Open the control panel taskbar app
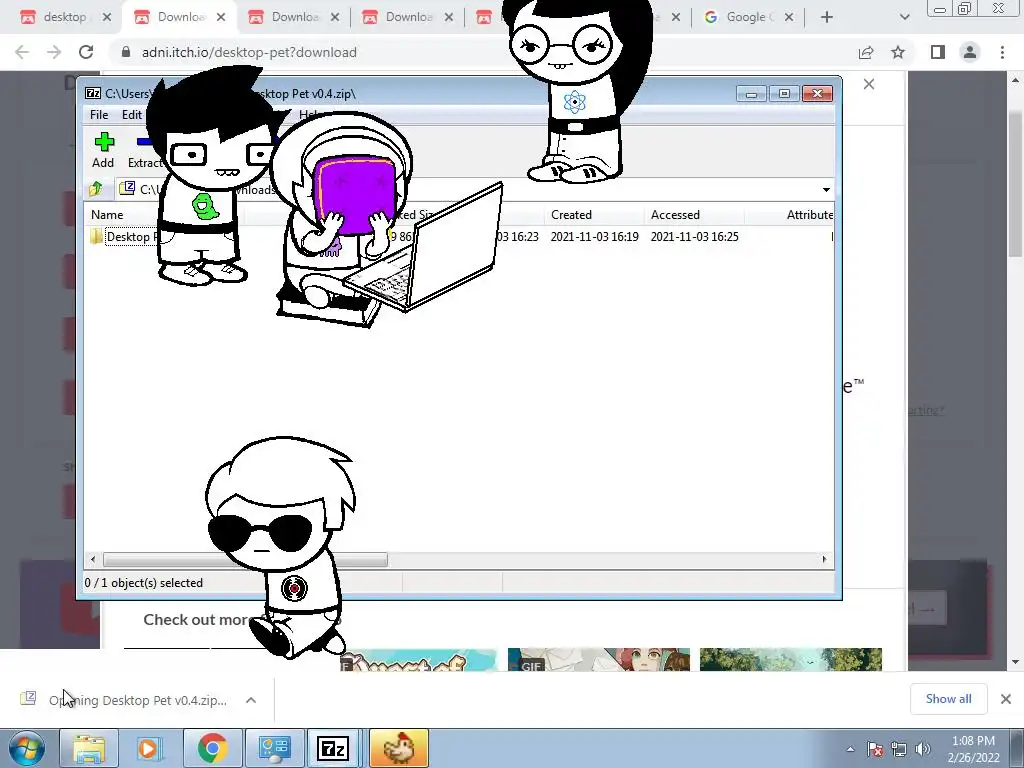 (274, 748)
